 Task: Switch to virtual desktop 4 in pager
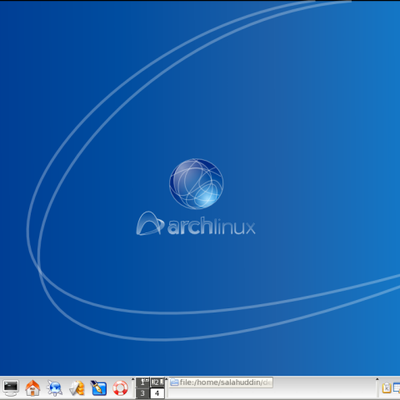157,393
